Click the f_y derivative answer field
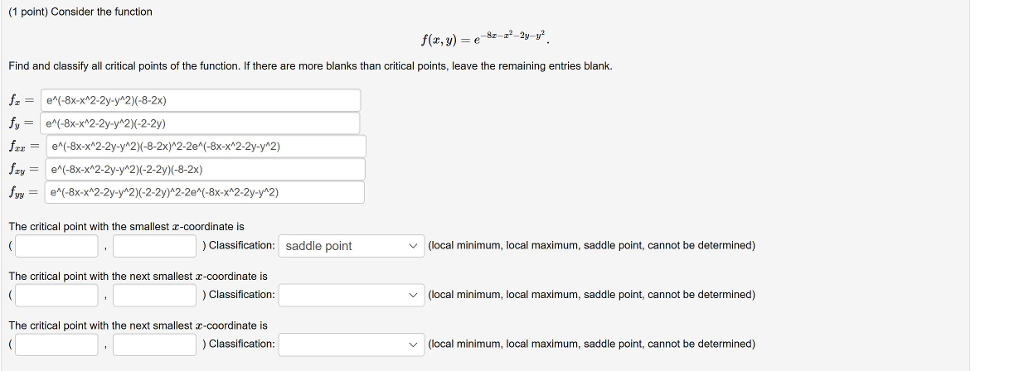 (x=200, y=123)
